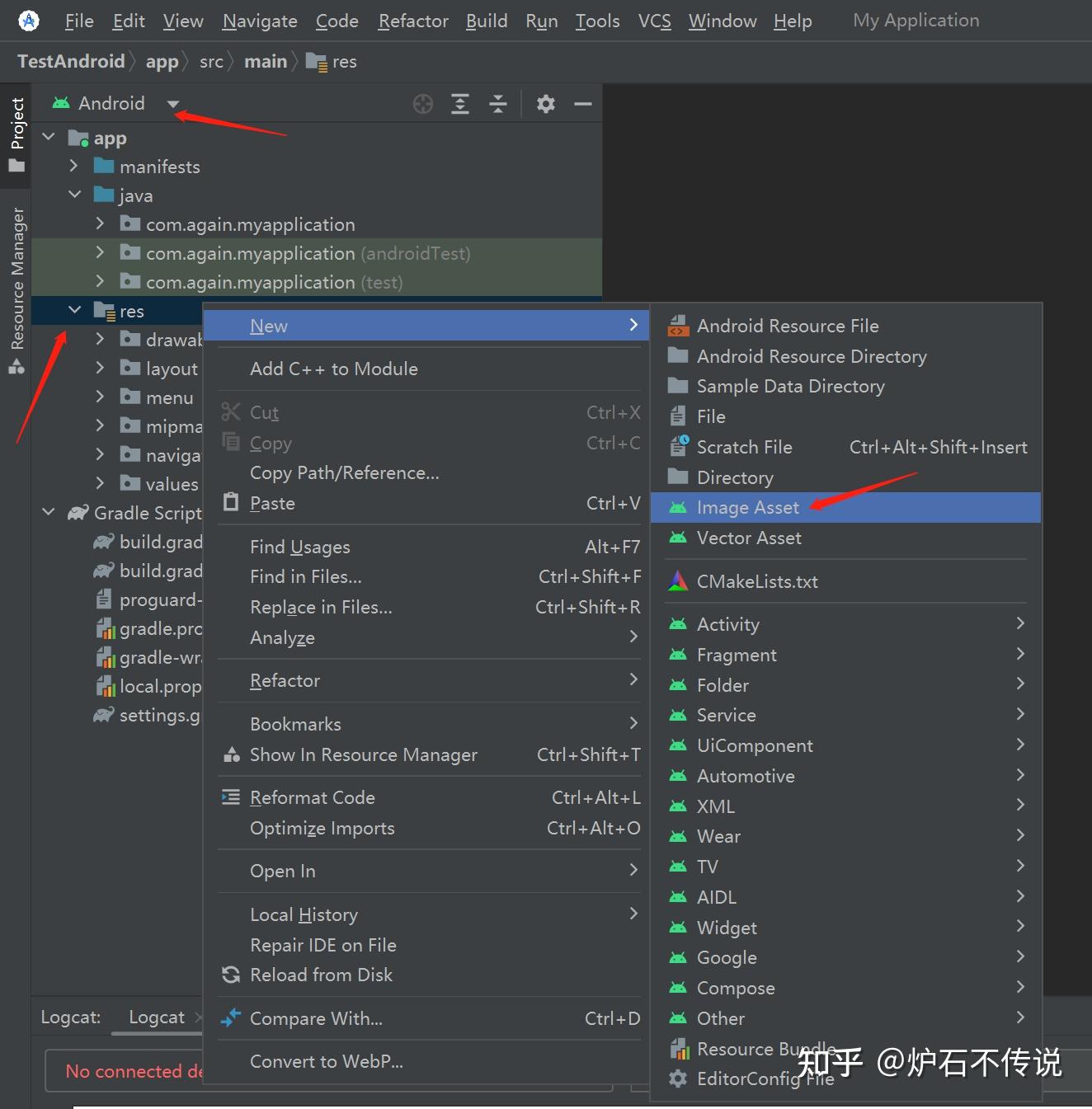Viewport: 1092px width, 1109px height.
Task: Expand the values folder
Action: pyautogui.click(x=100, y=483)
